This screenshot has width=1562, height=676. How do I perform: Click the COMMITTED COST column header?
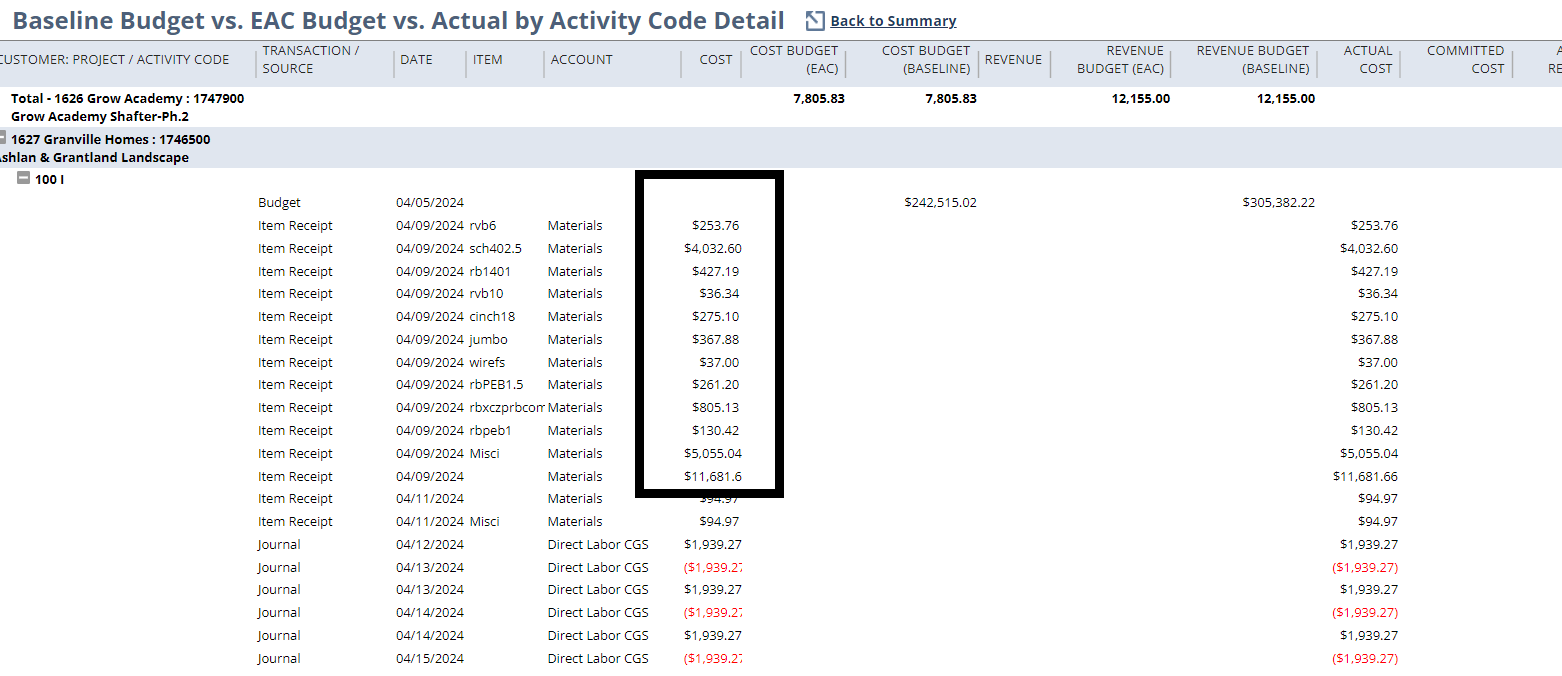pyautogui.click(x=1465, y=59)
